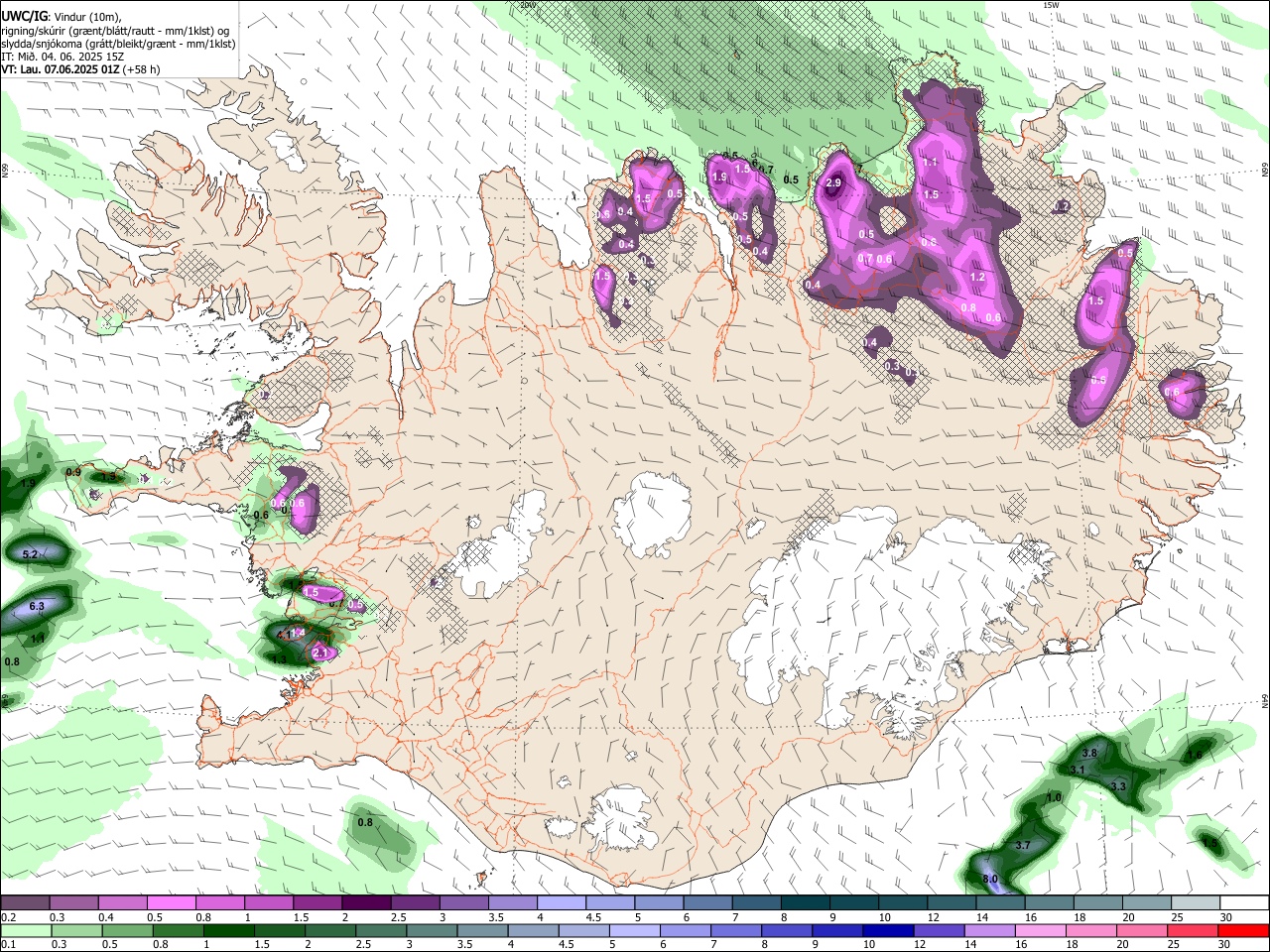Screen dimensions: 1270x952
Task: Select the IT: Mið. 04. 06. 2025 15Z line
Action: (63, 57)
